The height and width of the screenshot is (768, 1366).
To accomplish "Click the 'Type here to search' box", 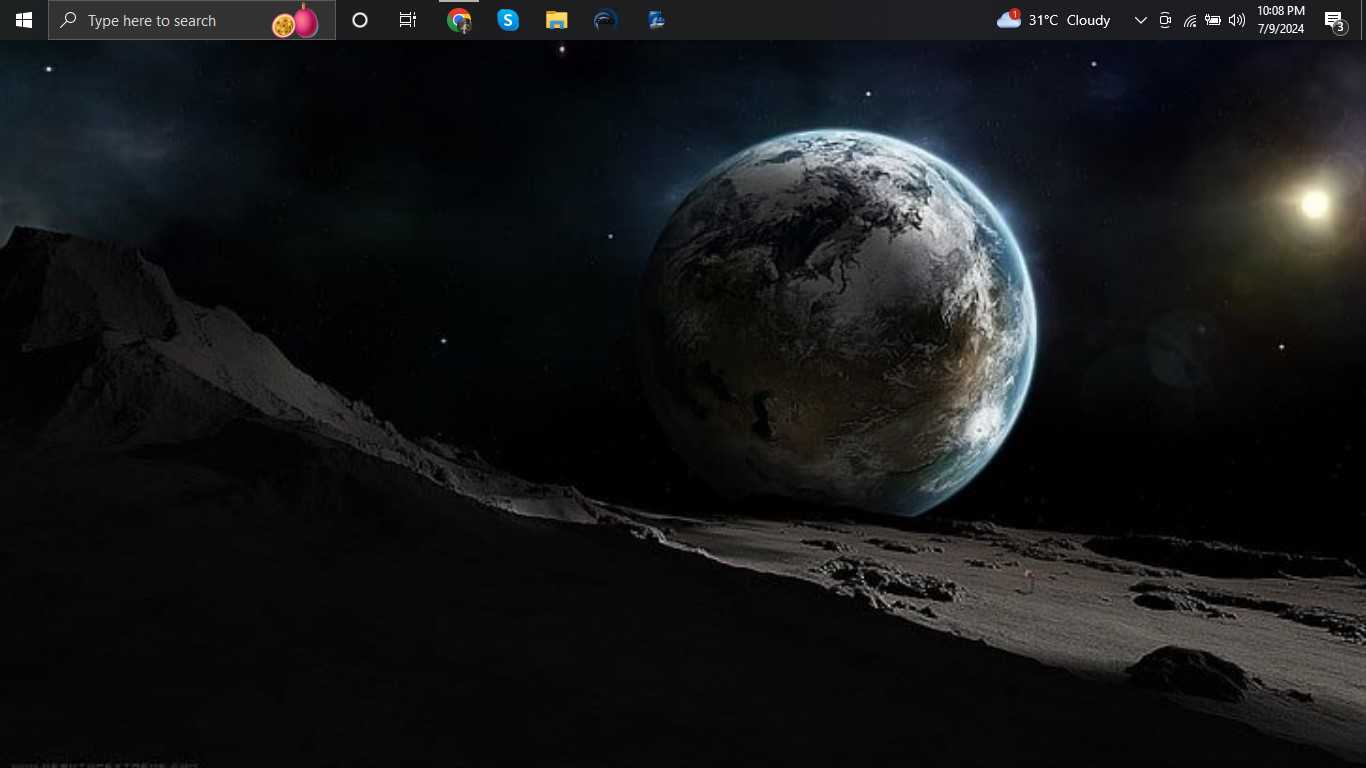I will 192,20.
